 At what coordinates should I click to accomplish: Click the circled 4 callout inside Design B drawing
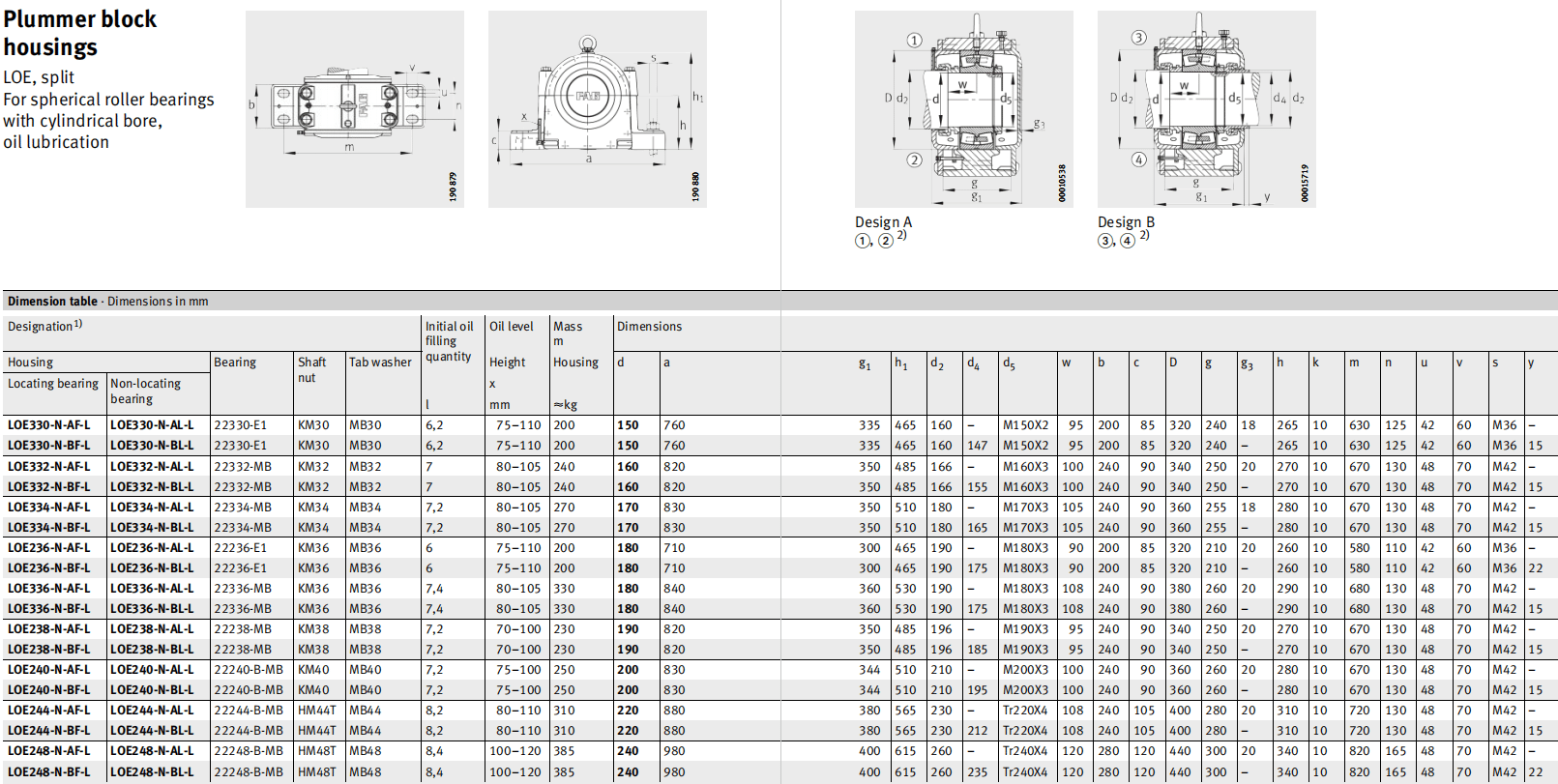click(x=1138, y=160)
